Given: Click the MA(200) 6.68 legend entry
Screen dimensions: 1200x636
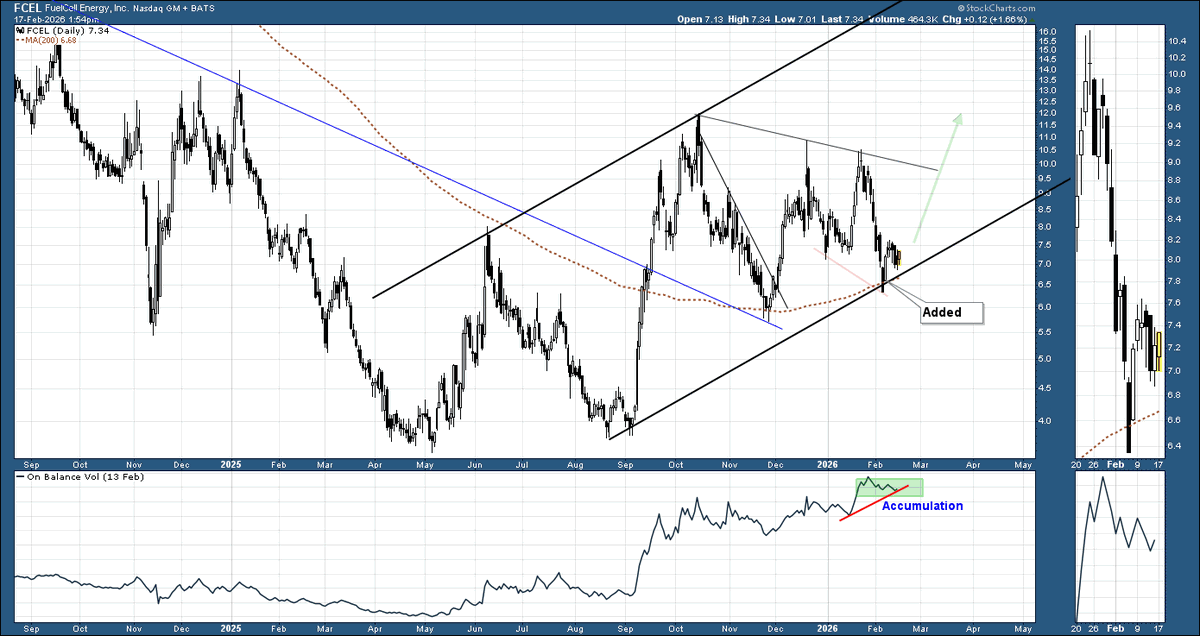Looking at the screenshot, I should point(48,42).
